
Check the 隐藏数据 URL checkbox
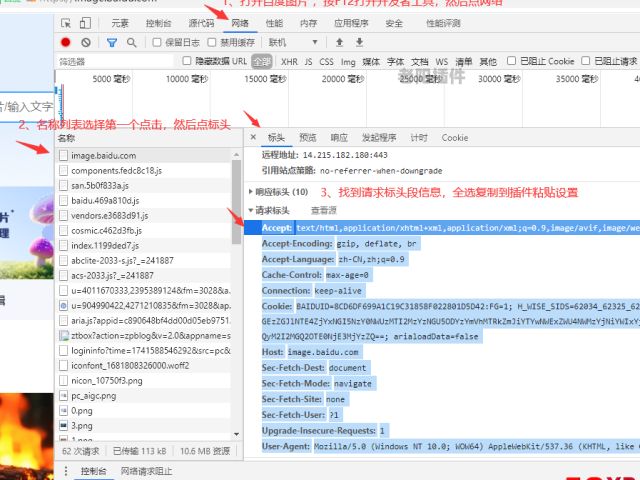pyautogui.click(x=187, y=61)
